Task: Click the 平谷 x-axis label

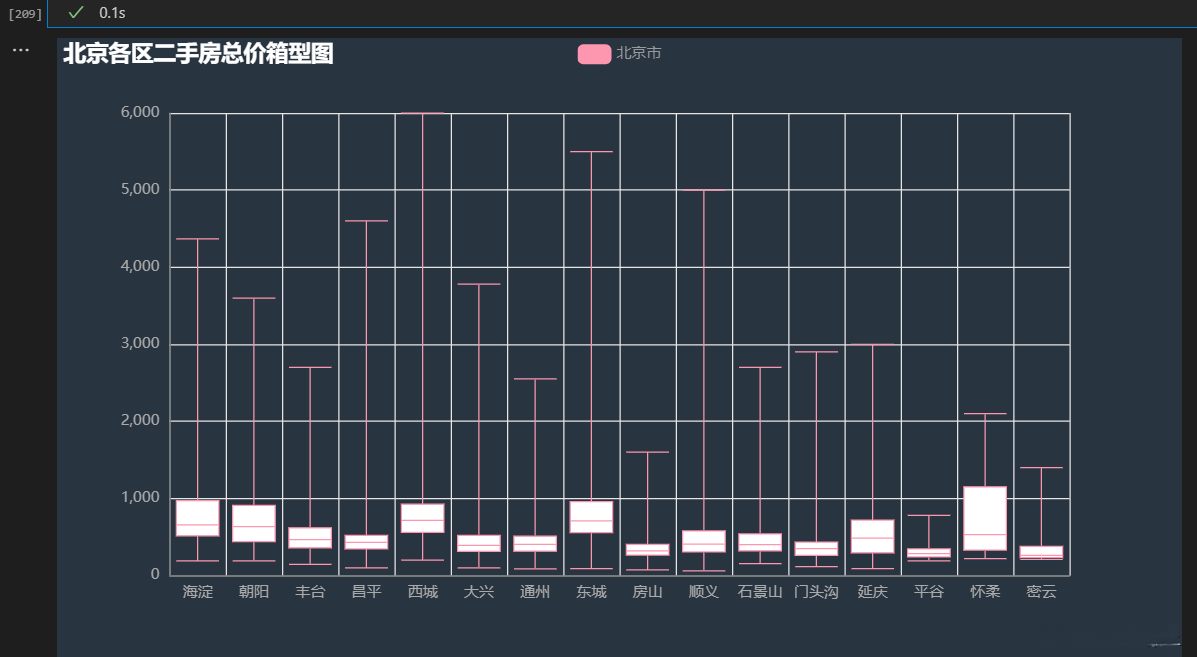Action: (x=929, y=591)
